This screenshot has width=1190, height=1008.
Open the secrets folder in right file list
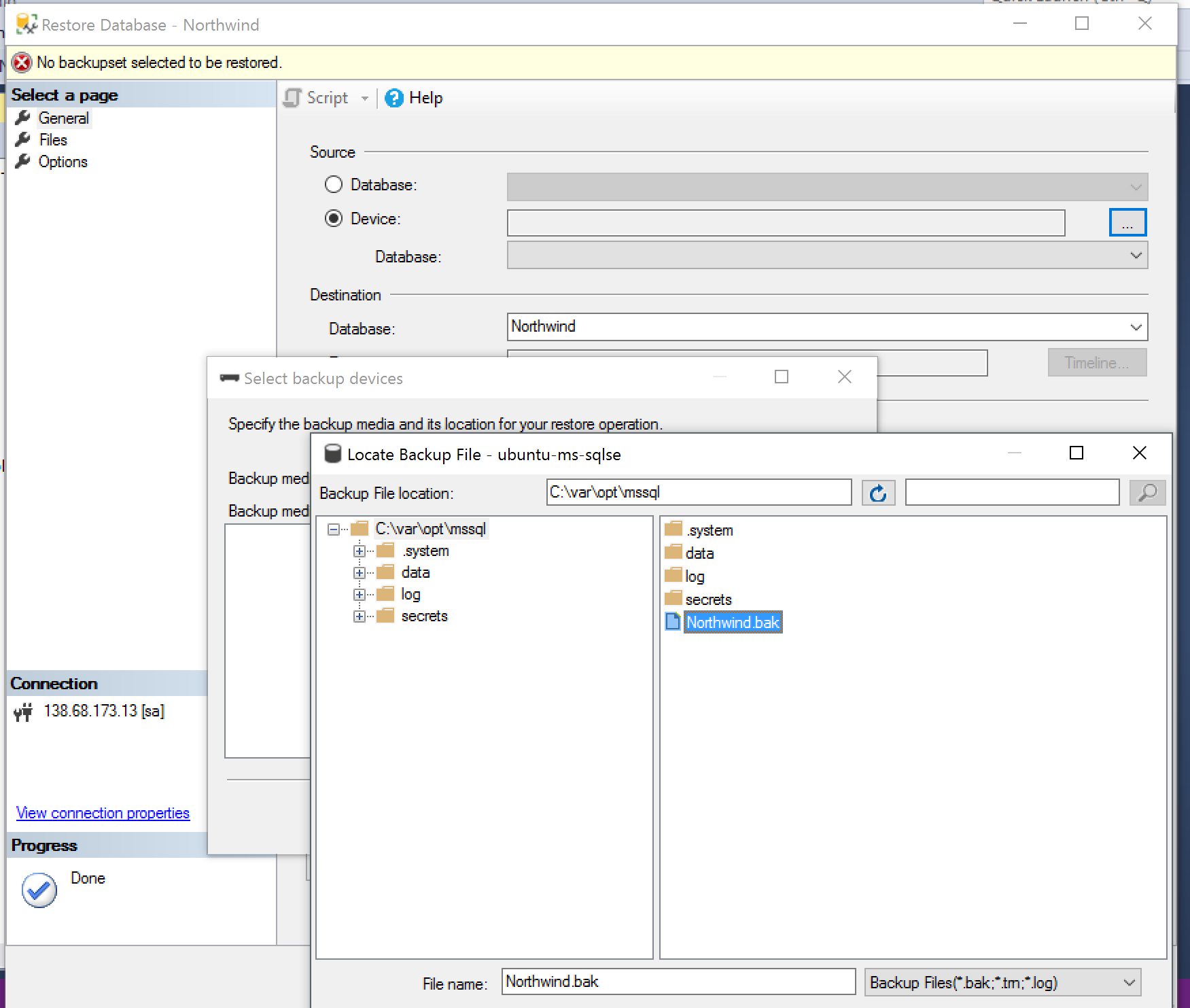point(707,599)
